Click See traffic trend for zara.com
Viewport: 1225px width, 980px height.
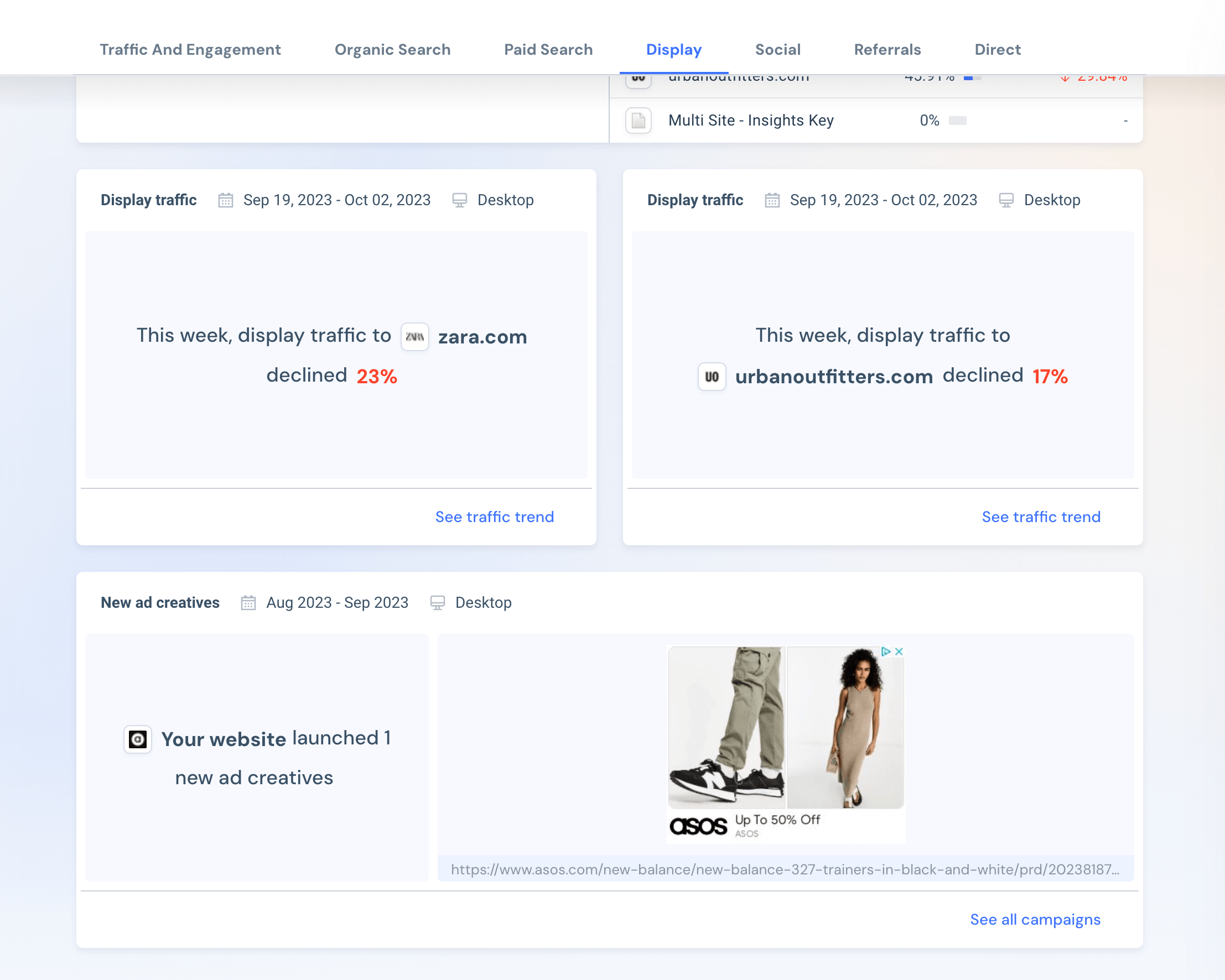click(494, 517)
